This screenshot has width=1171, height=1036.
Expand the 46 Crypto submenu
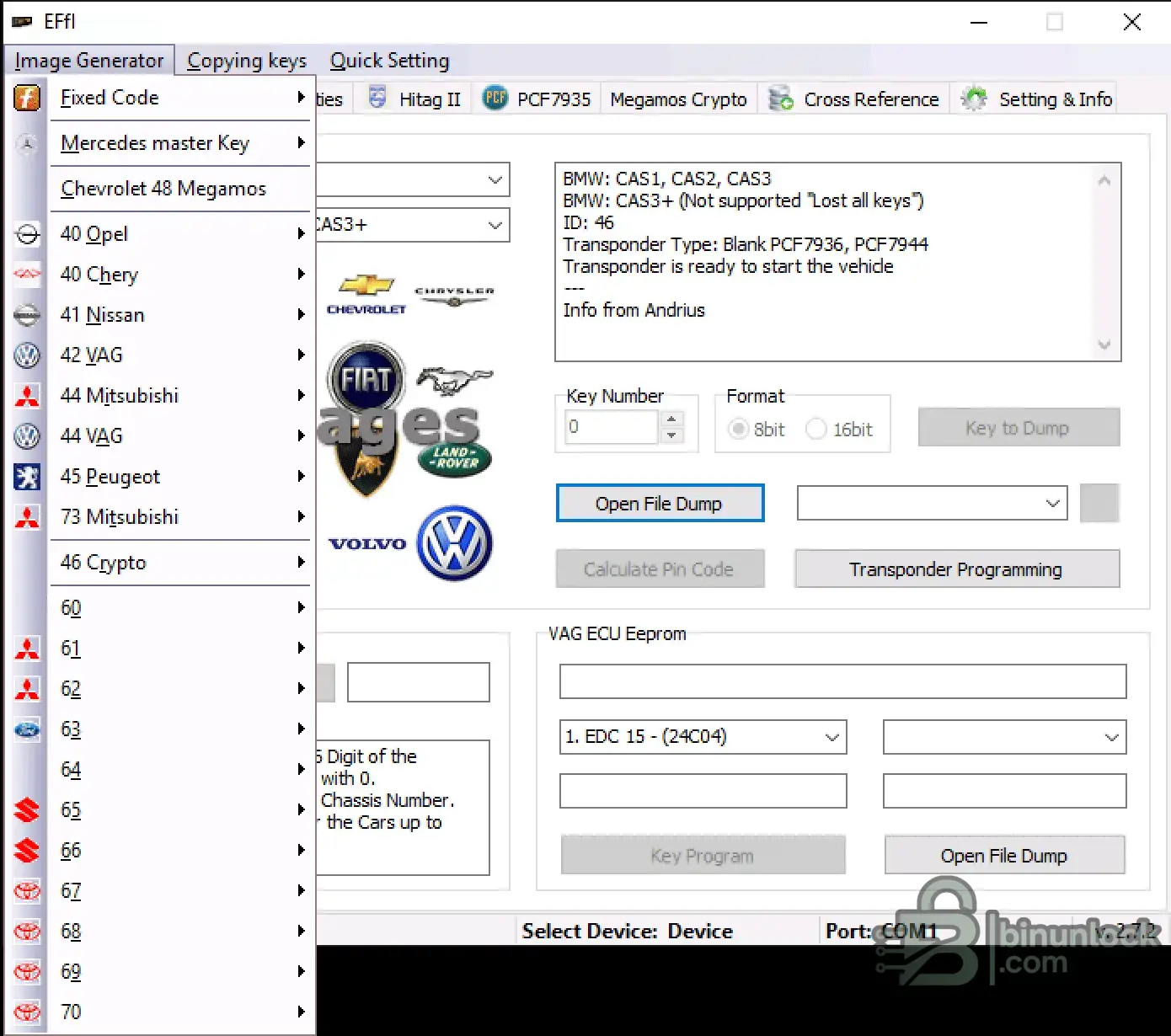click(180, 563)
